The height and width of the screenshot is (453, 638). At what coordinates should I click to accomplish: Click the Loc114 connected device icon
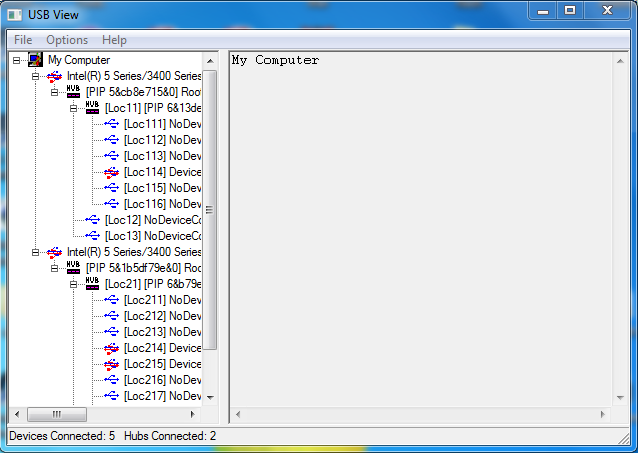pyautogui.click(x=111, y=172)
